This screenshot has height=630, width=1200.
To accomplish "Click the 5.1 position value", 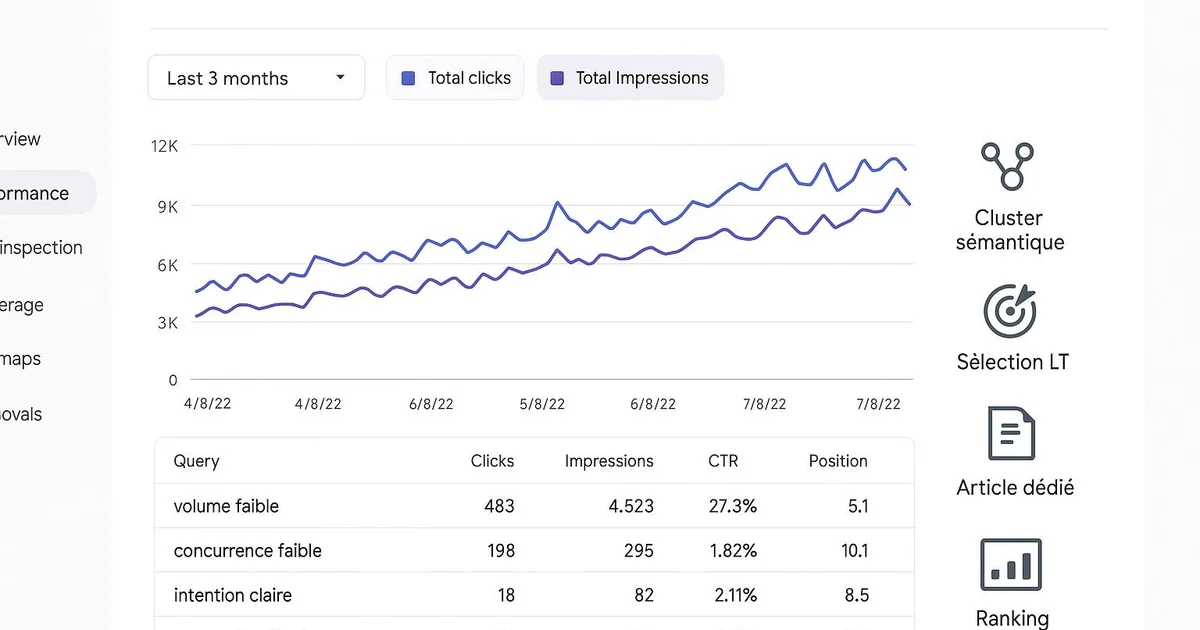I will coord(858,506).
